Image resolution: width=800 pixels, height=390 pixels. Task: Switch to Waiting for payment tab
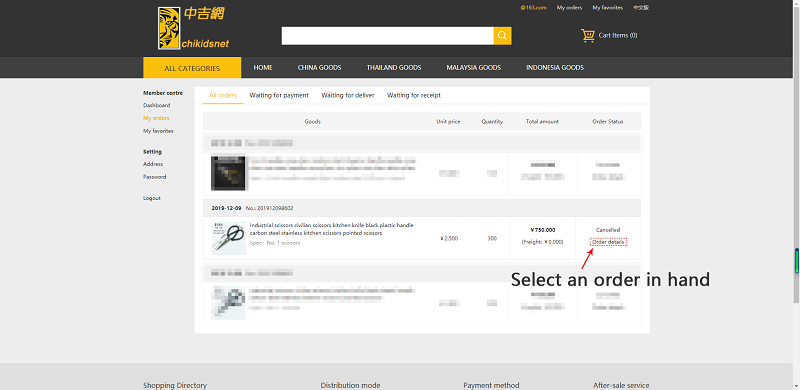coord(279,95)
